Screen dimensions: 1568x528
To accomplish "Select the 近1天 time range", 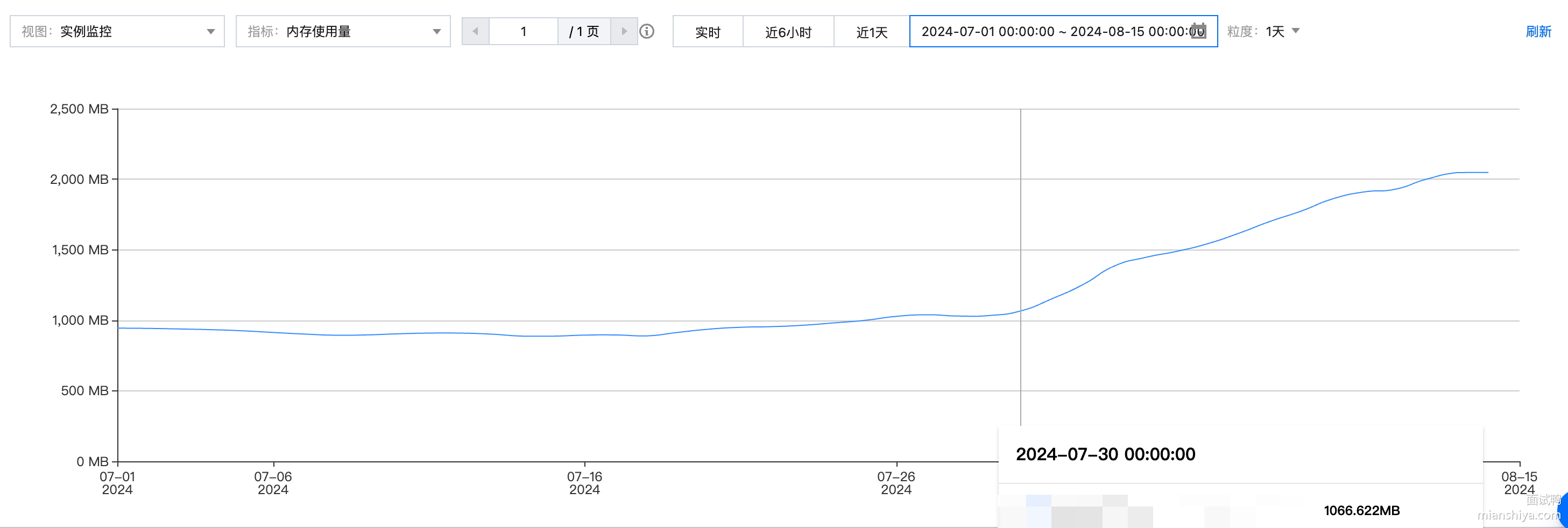I will pyautogui.click(x=872, y=32).
